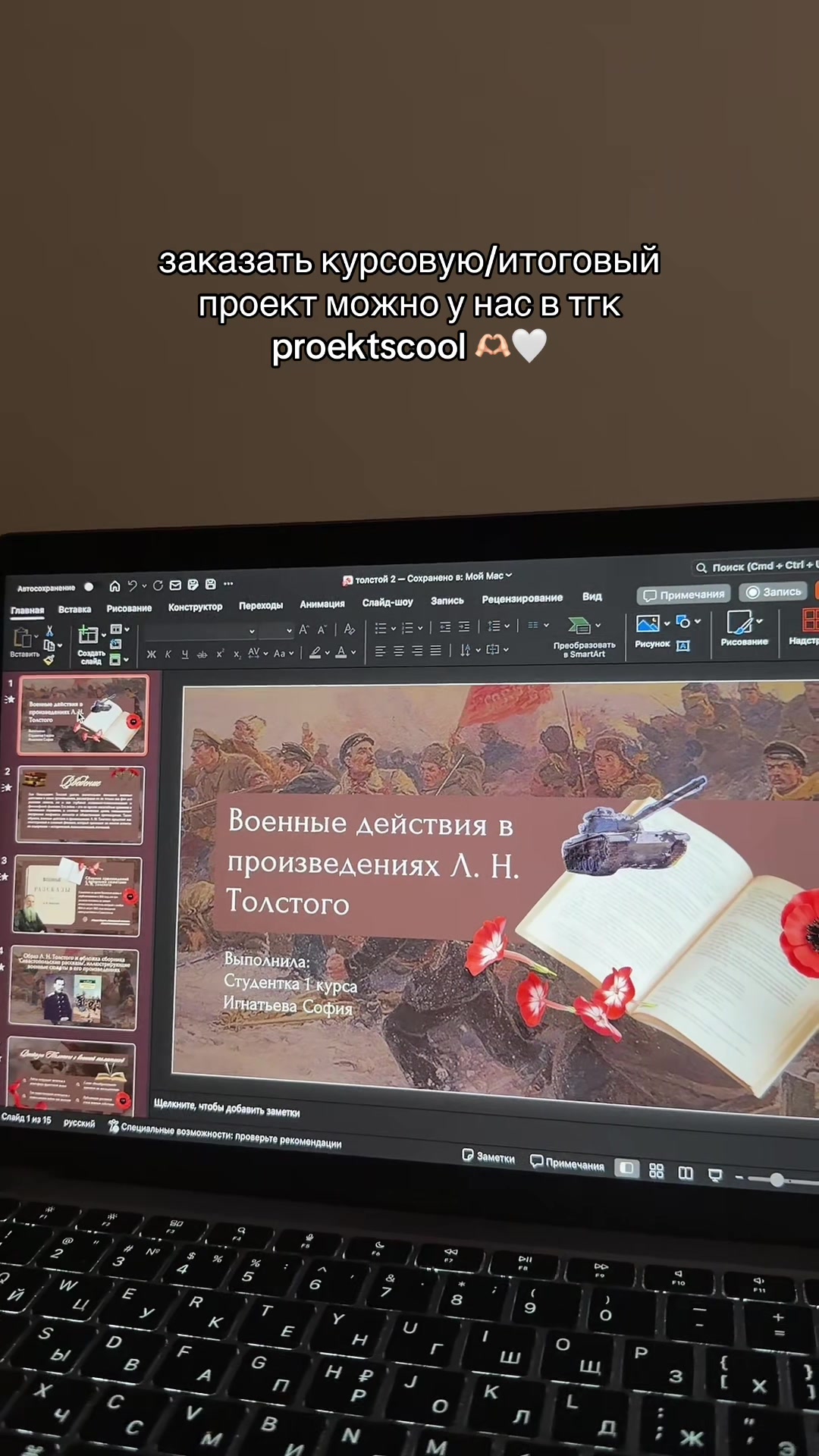Viewport: 819px width, 1456px height.
Task: Toggle subscript formatting
Action: click(237, 654)
